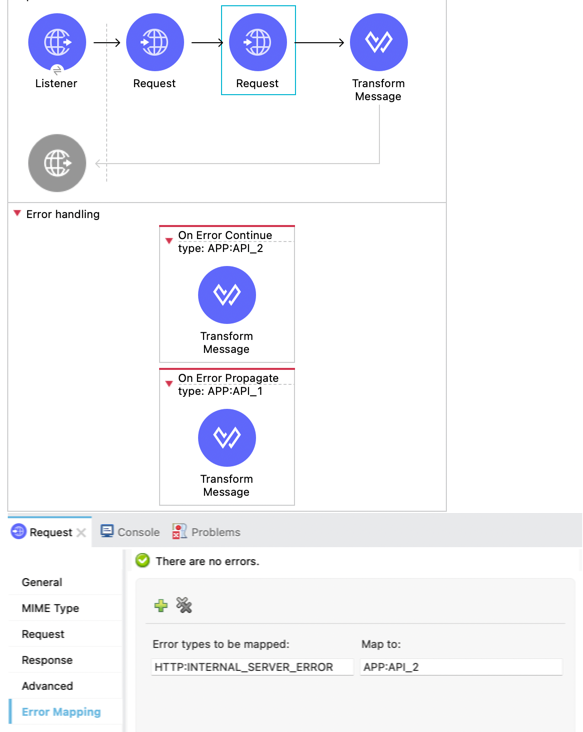This screenshot has height=732, width=583.
Task: Click the APP:API_2 Map to field
Action: tap(461, 667)
